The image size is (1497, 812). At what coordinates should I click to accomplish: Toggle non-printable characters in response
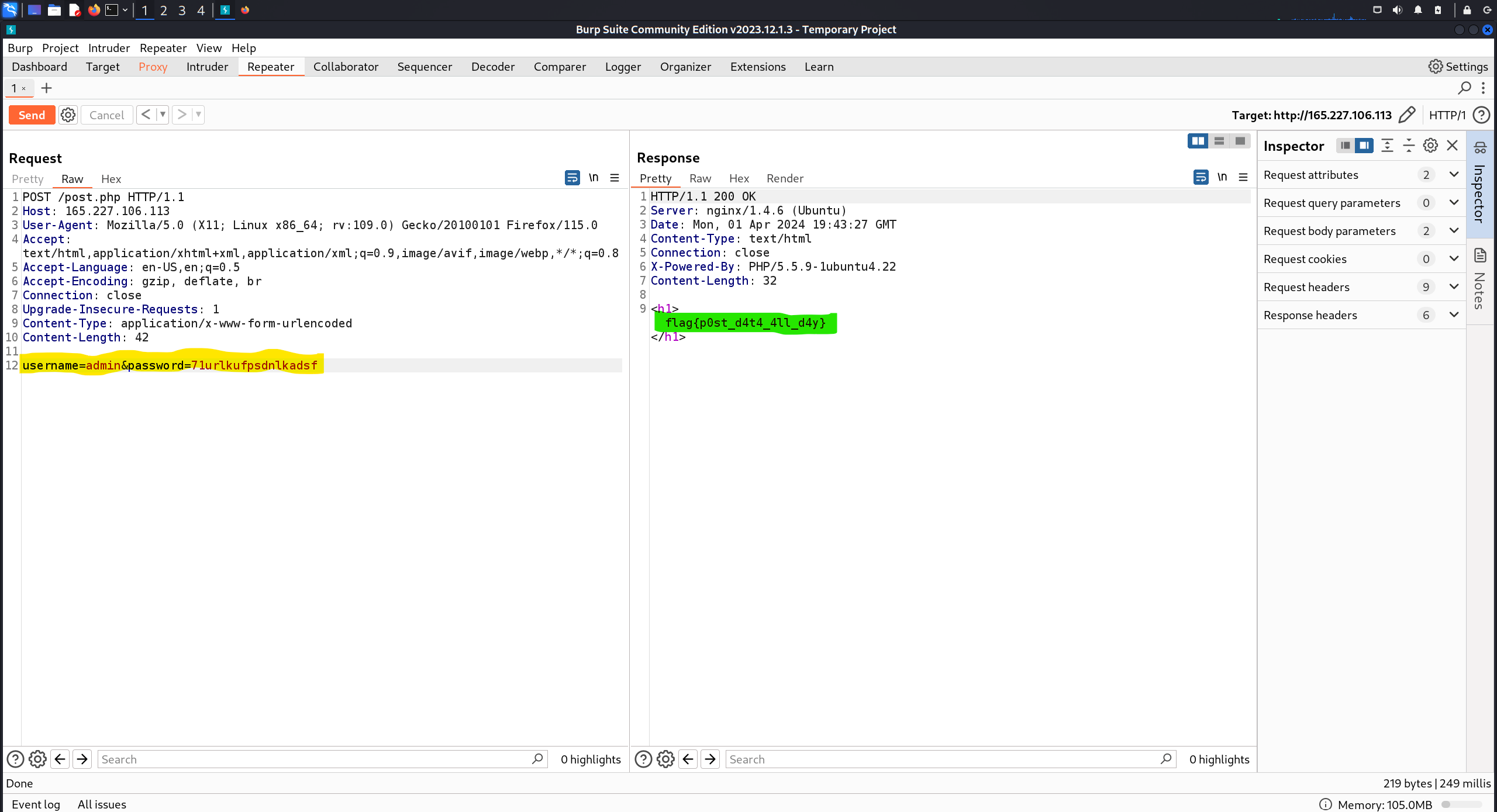point(1222,177)
